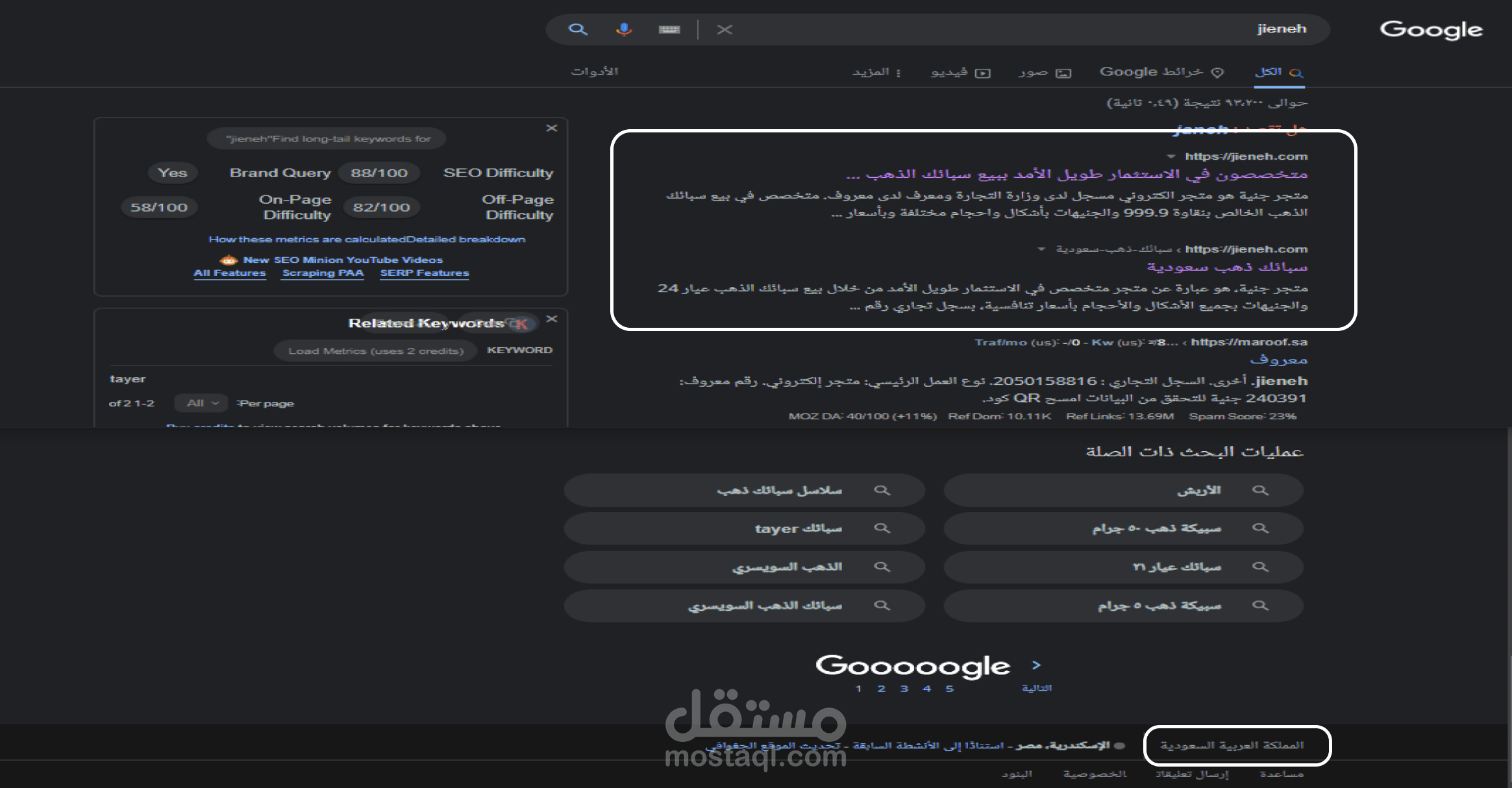Open the Scraping PAA link
Image resolution: width=1512 pixels, height=788 pixels.
pyautogui.click(x=323, y=273)
